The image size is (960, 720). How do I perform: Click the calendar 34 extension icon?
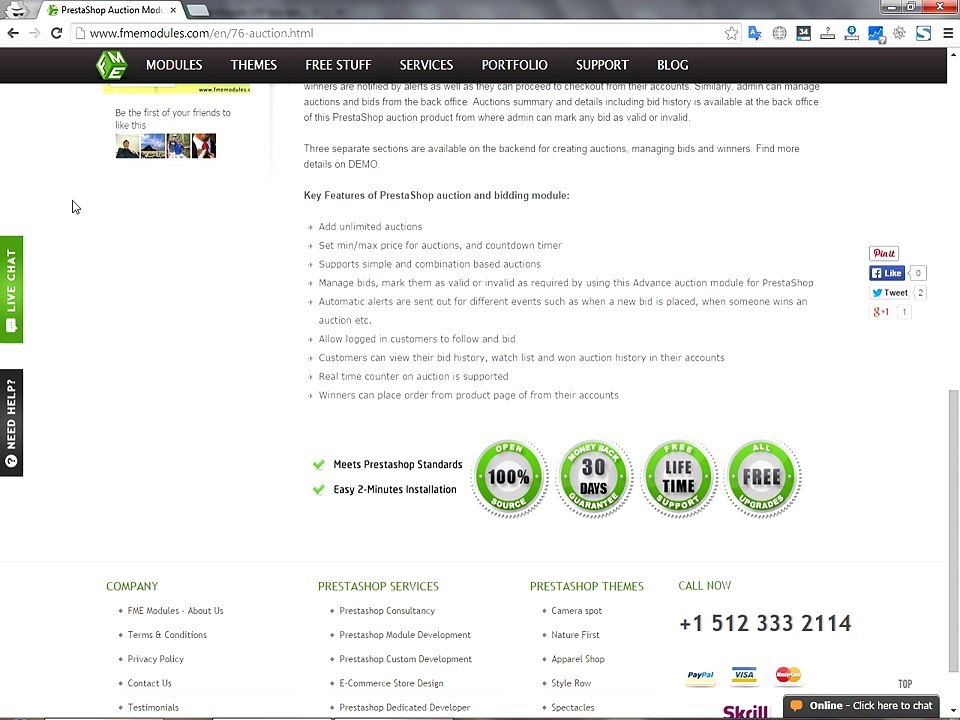tap(803, 33)
